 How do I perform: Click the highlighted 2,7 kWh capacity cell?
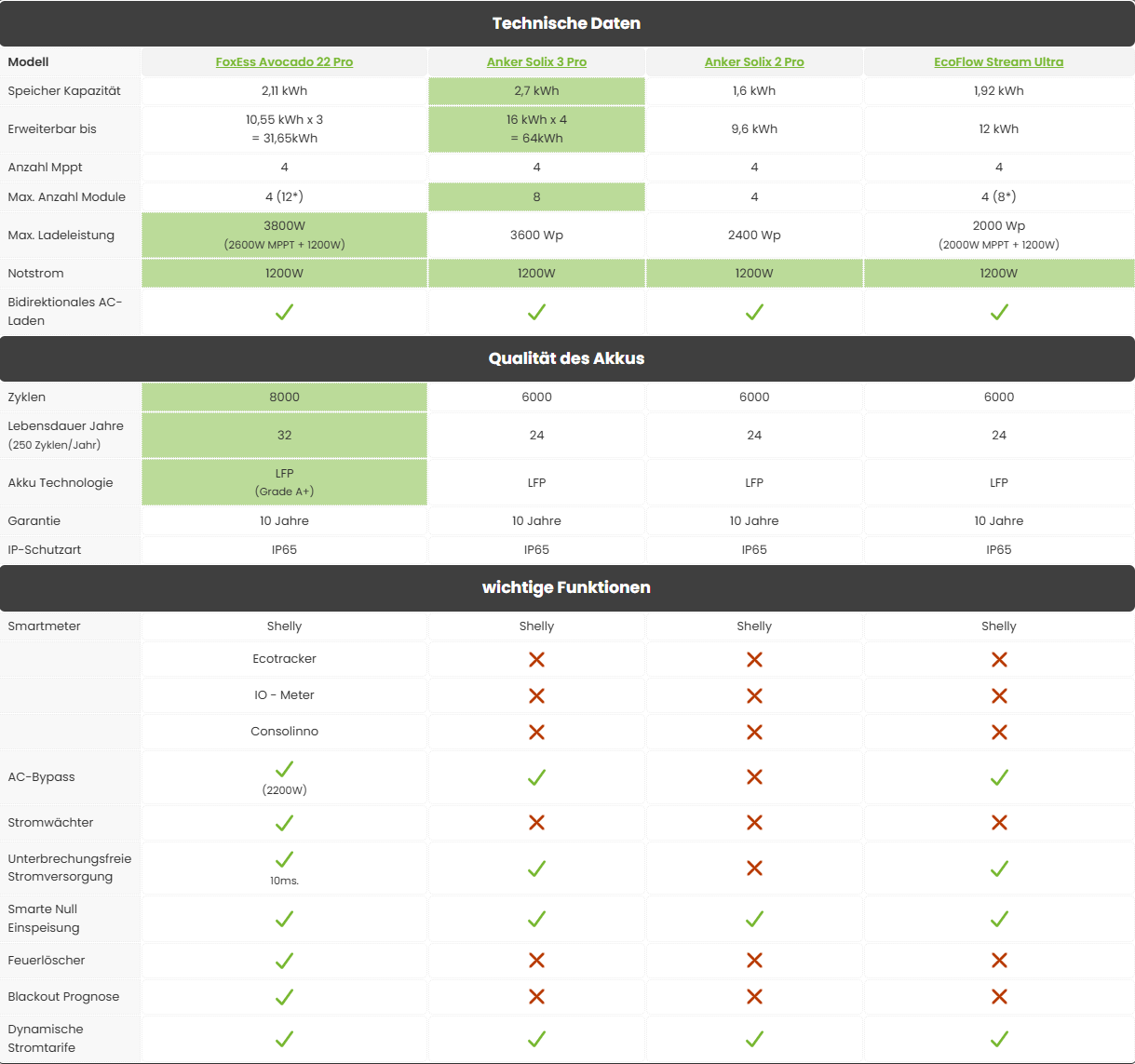536,91
